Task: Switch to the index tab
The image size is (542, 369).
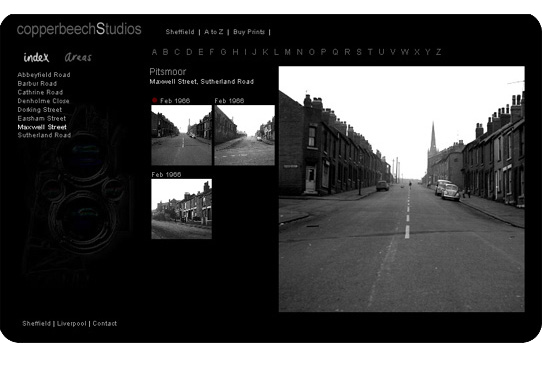Action: tap(36, 57)
